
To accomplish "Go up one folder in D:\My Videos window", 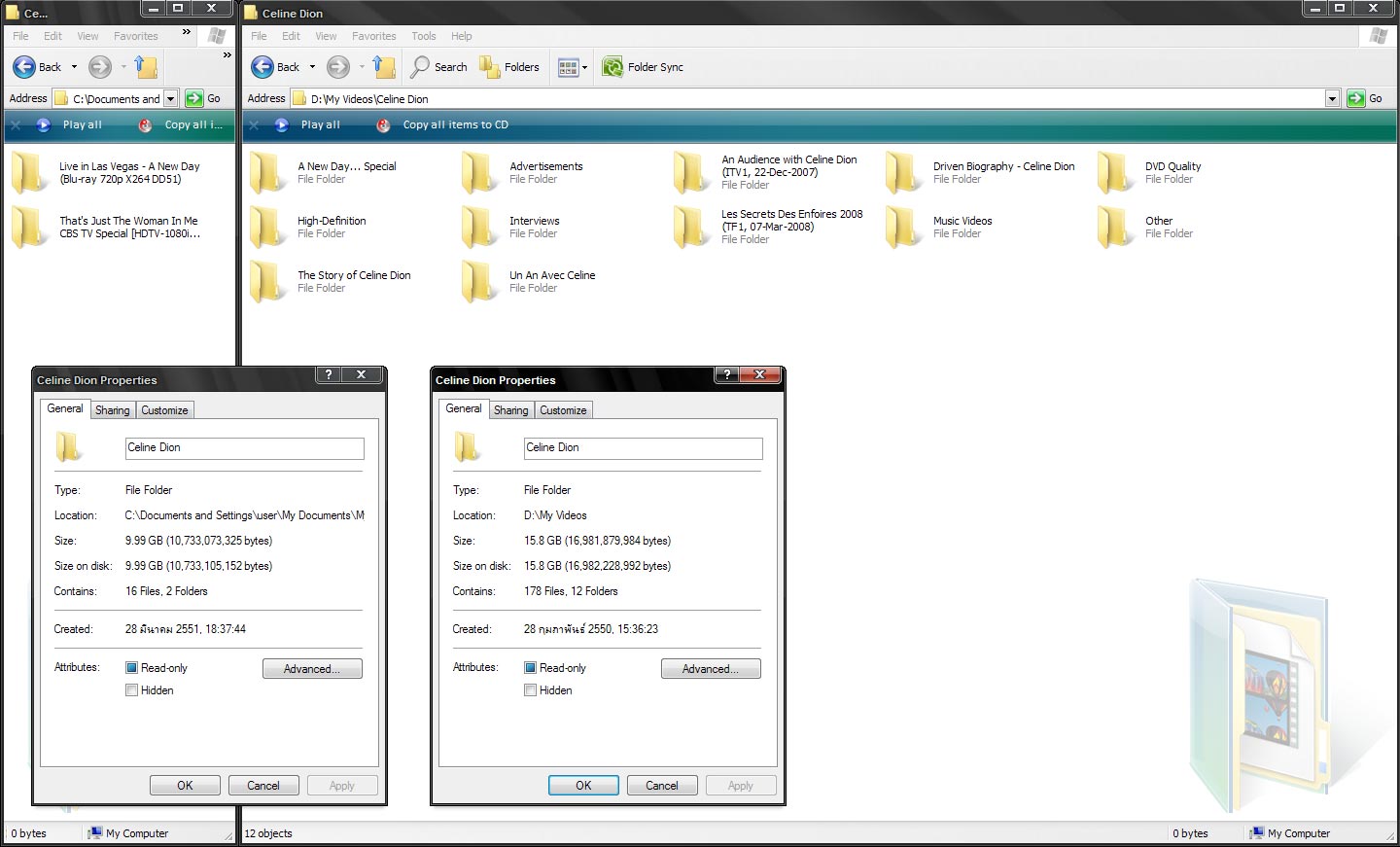I will 384,67.
